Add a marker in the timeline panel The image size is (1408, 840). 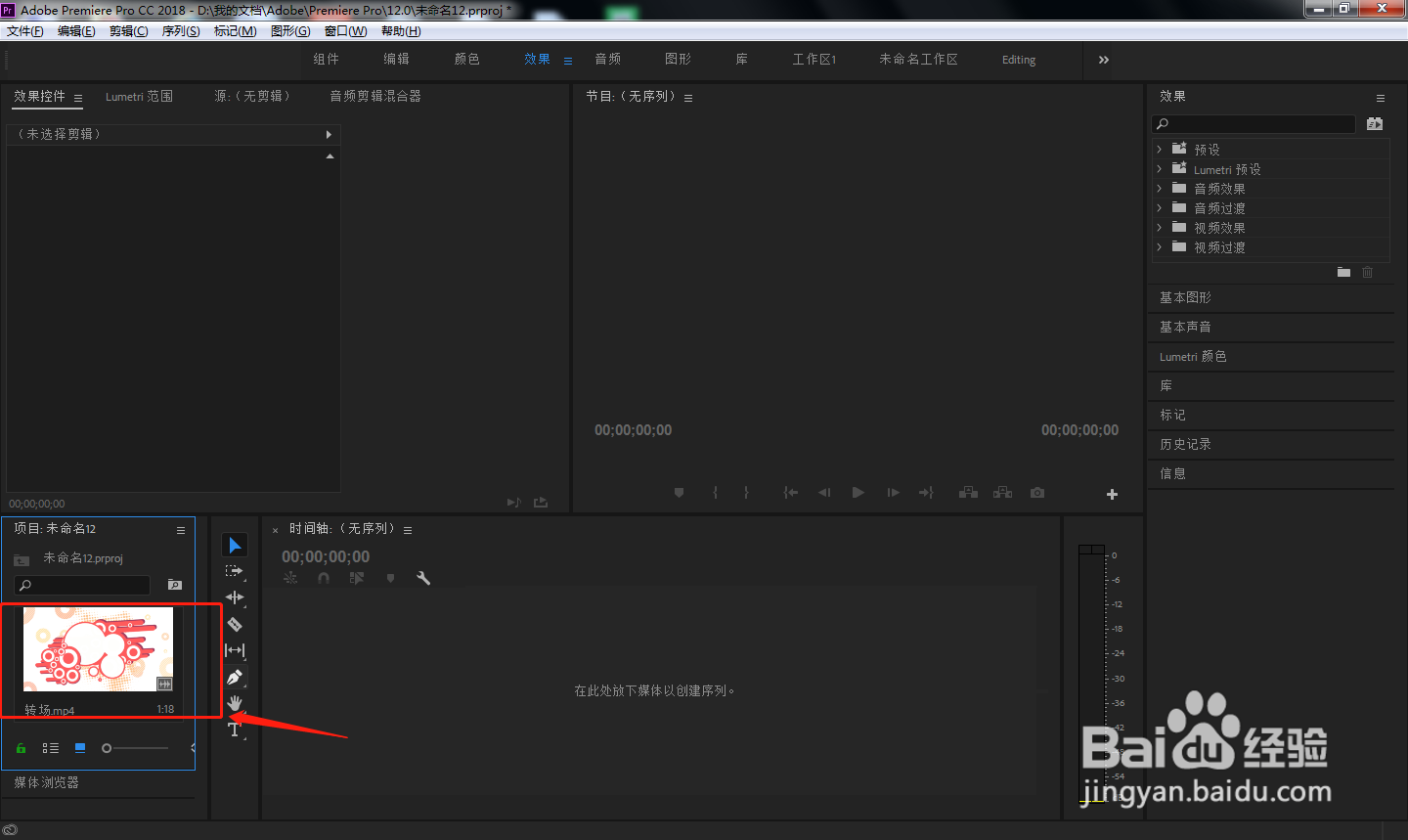(x=390, y=578)
